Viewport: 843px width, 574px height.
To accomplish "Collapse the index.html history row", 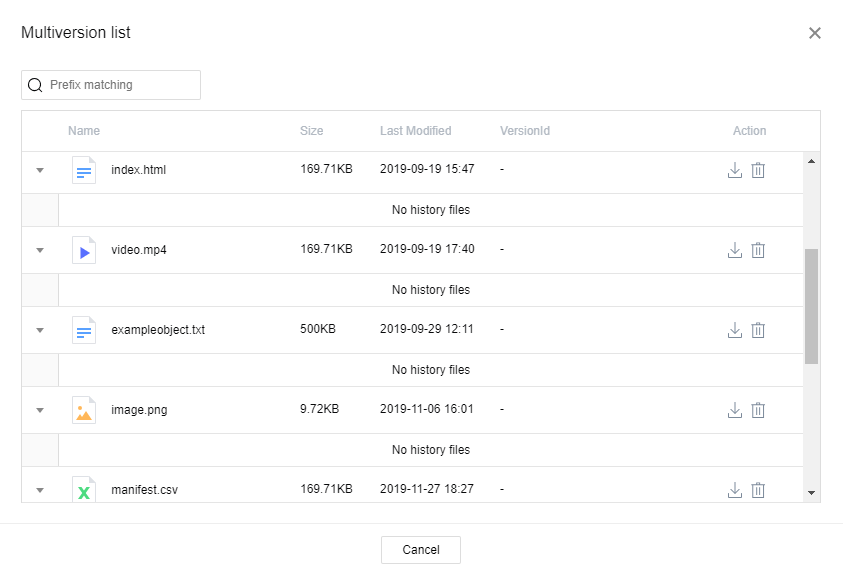I will [40, 170].
